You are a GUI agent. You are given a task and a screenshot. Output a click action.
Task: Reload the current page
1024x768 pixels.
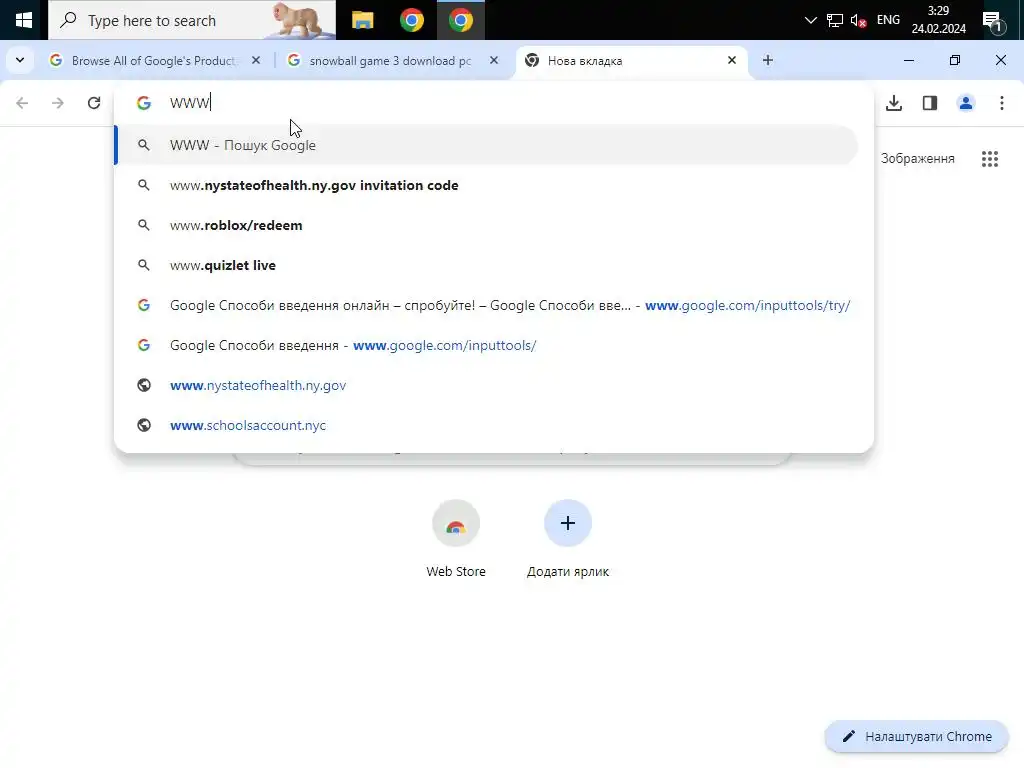click(x=94, y=103)
